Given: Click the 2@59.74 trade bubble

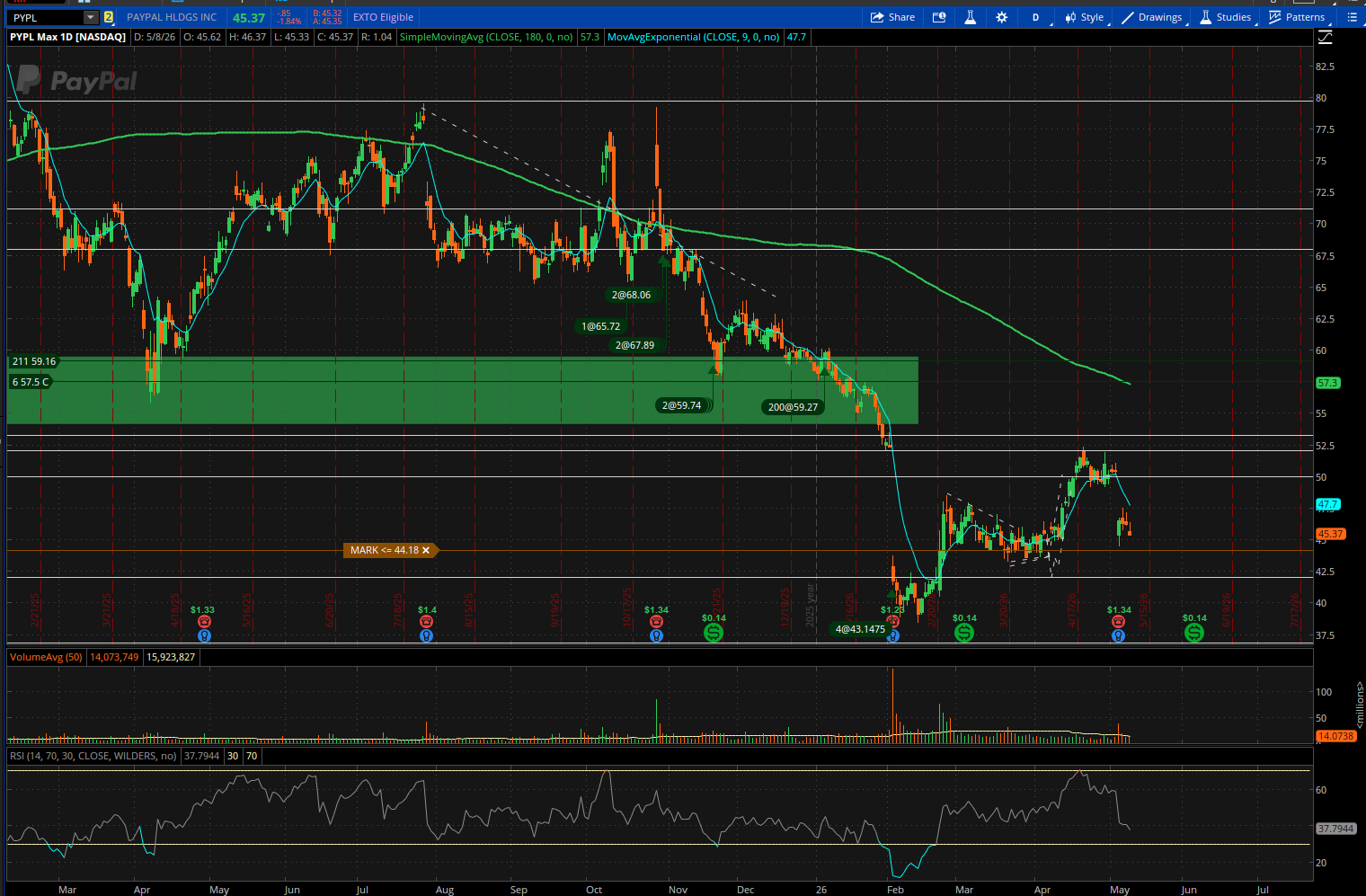Looking at the screenshot, I should pyautogui.click(x=681, y=405).
